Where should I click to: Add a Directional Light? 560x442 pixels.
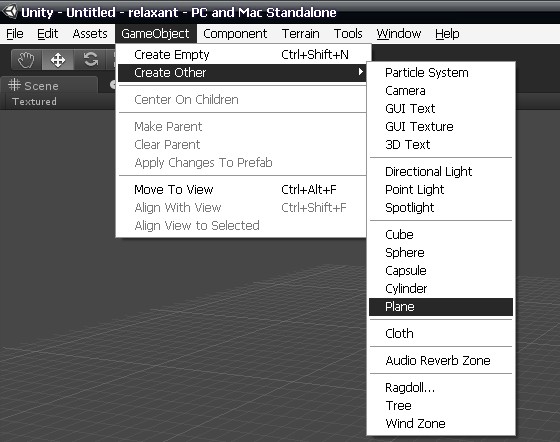pos(441,172)
